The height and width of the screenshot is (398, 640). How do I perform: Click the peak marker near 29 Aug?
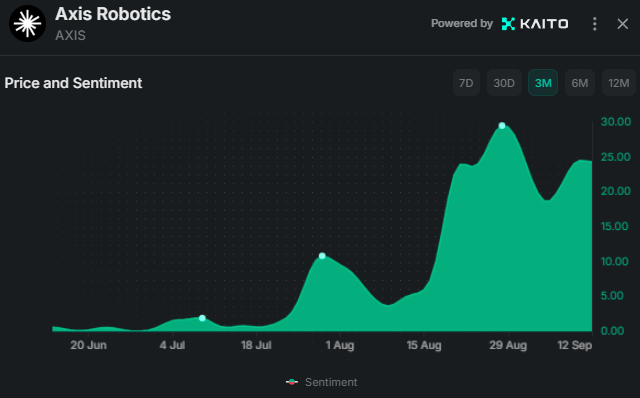502,126
